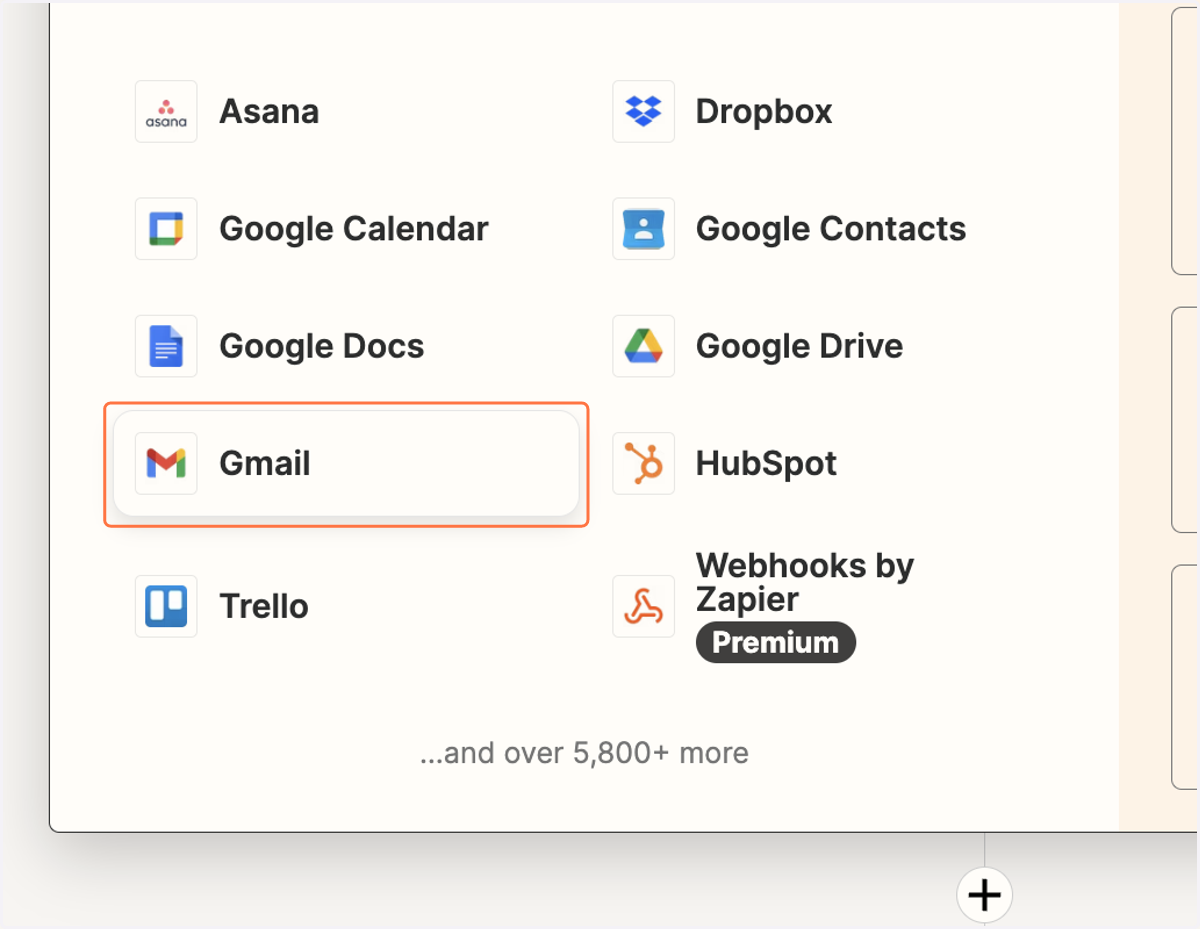Select Webhooks by Zapier text label

pyautogui.click(x=805, y=583)
